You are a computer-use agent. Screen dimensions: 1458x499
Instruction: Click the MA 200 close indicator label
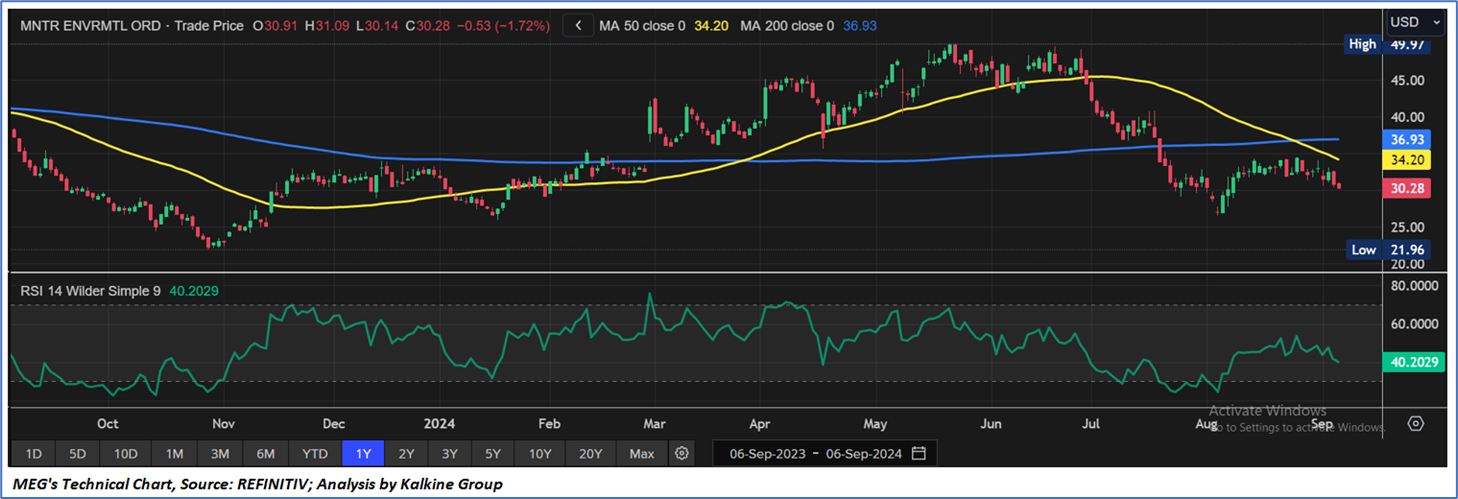tap(787, 26)
